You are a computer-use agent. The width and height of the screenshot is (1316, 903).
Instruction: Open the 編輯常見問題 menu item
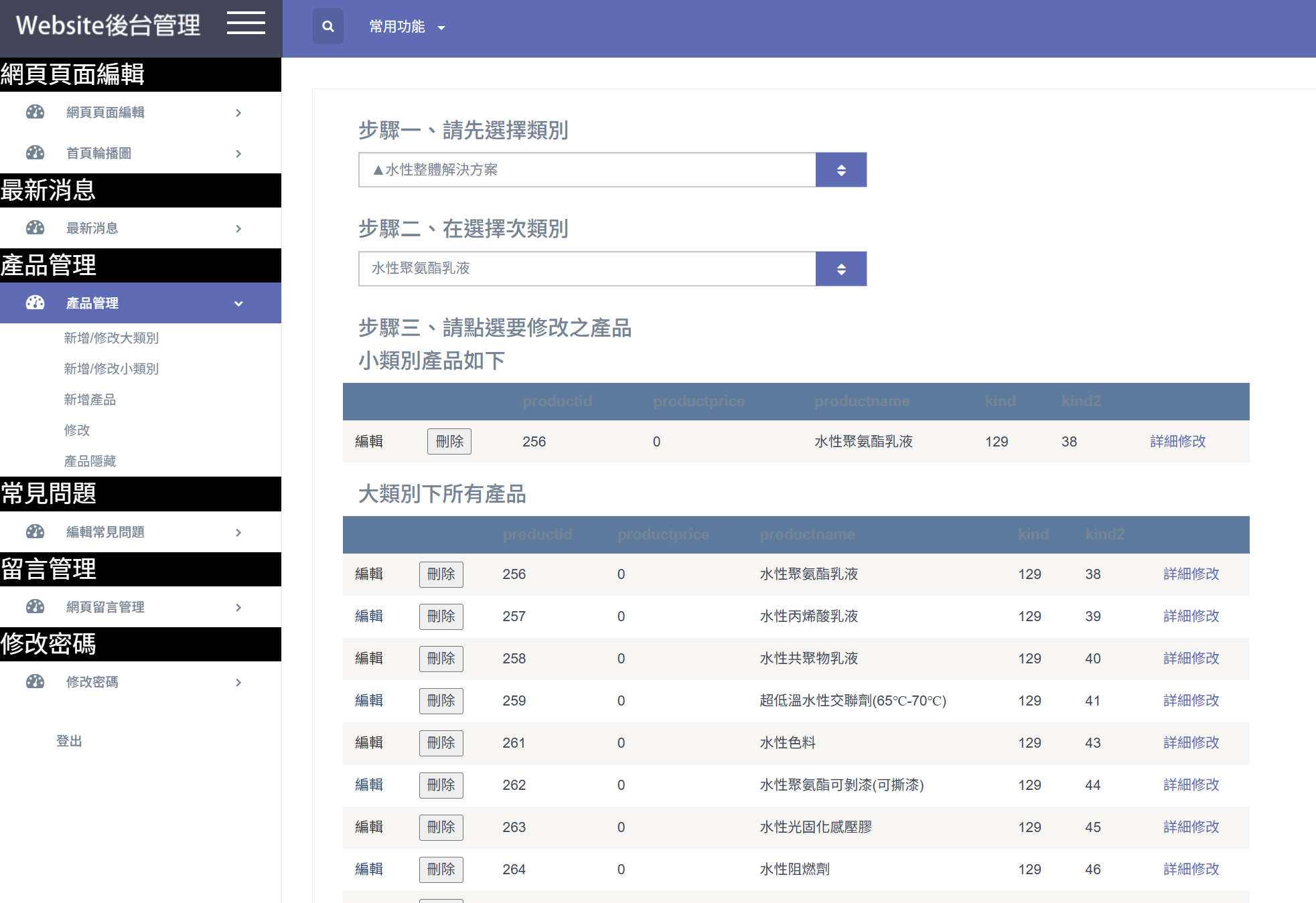click(x=141, y=532)
